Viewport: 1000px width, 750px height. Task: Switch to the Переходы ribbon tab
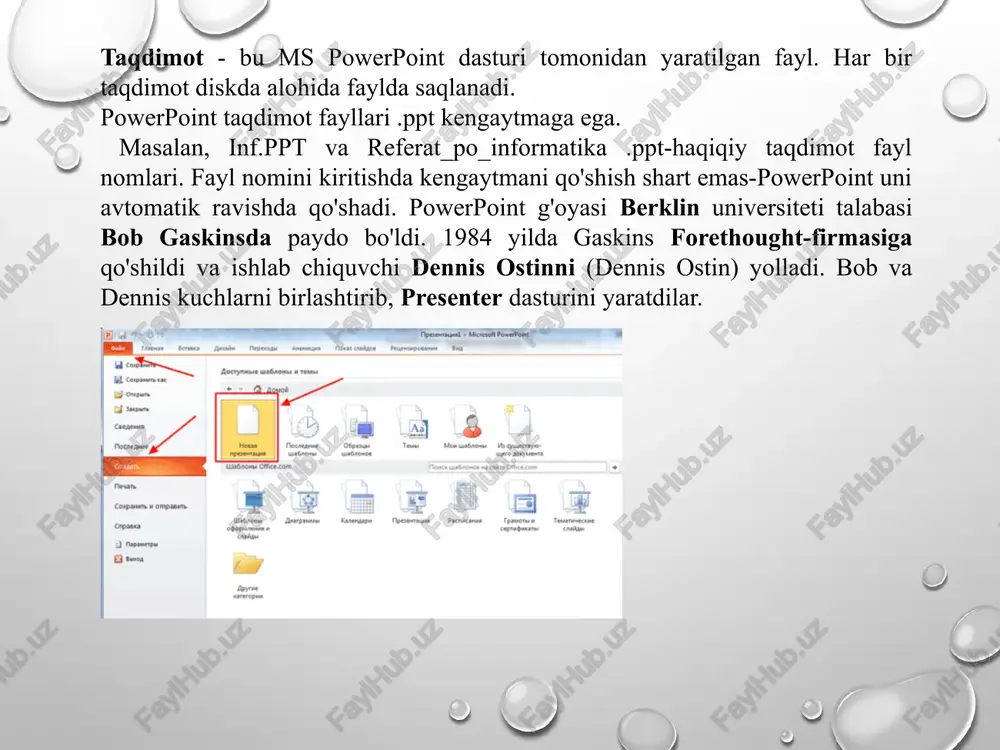pos(263,348)
